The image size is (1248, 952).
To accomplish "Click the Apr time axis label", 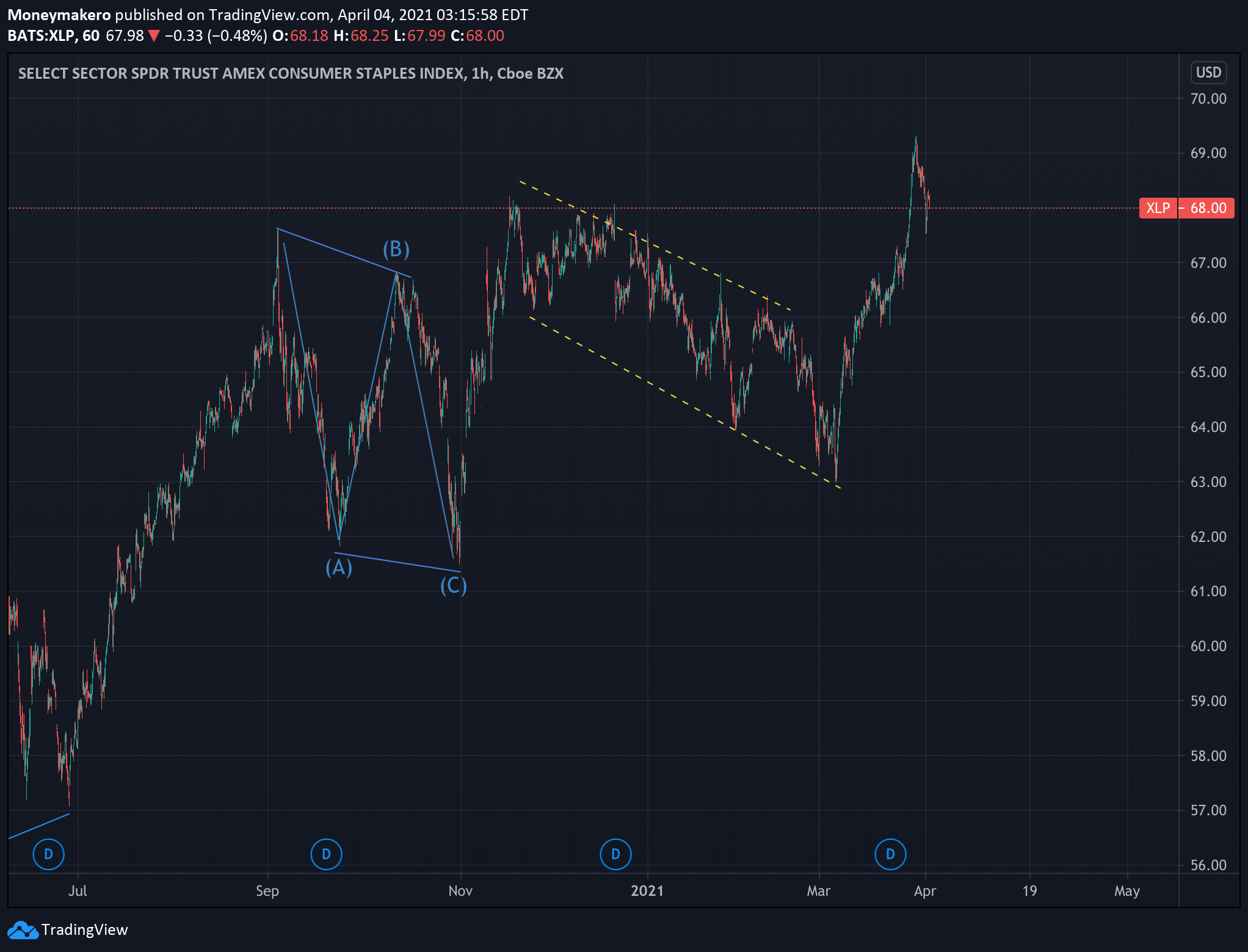I will [925, 891].
